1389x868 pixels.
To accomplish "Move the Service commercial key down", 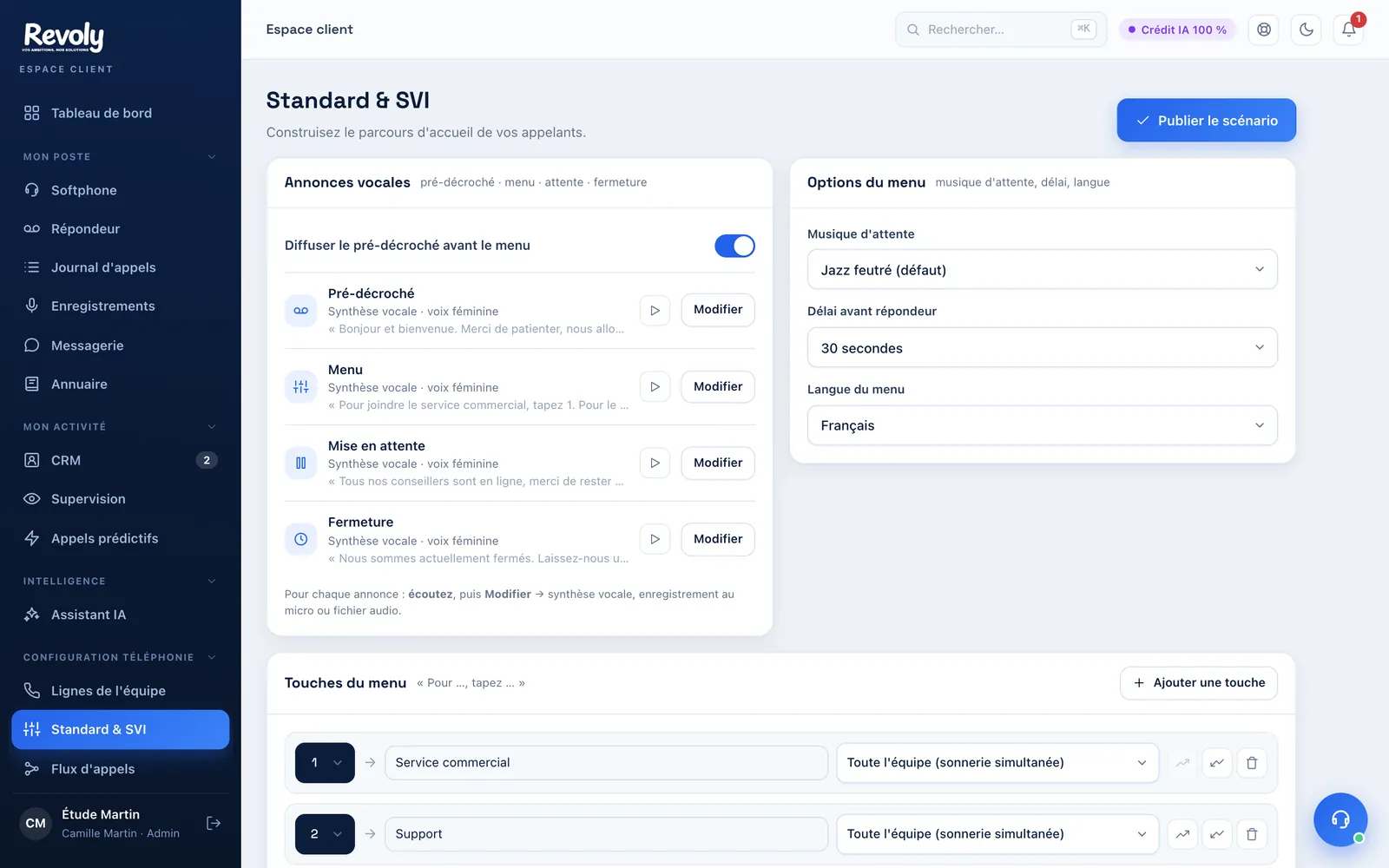I will point(1217,763).
